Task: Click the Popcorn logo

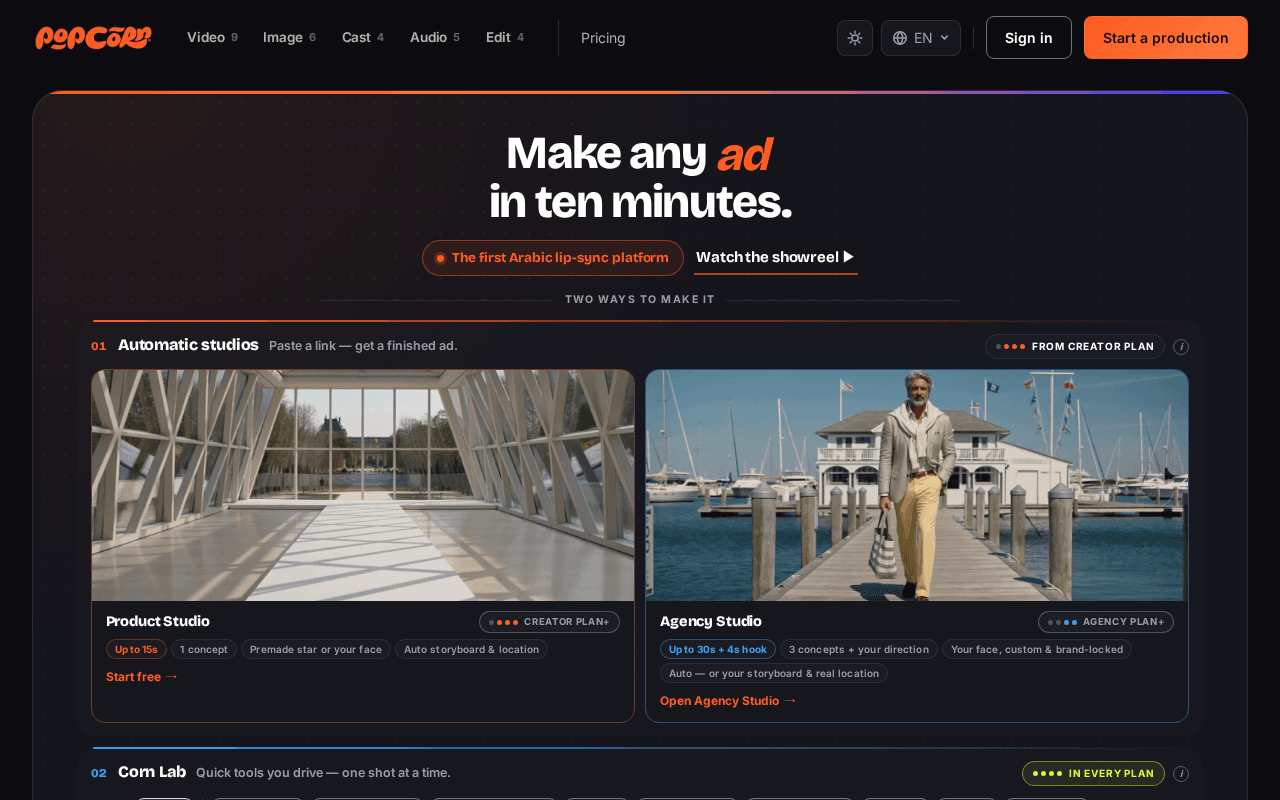Action: tap(93, 38)
